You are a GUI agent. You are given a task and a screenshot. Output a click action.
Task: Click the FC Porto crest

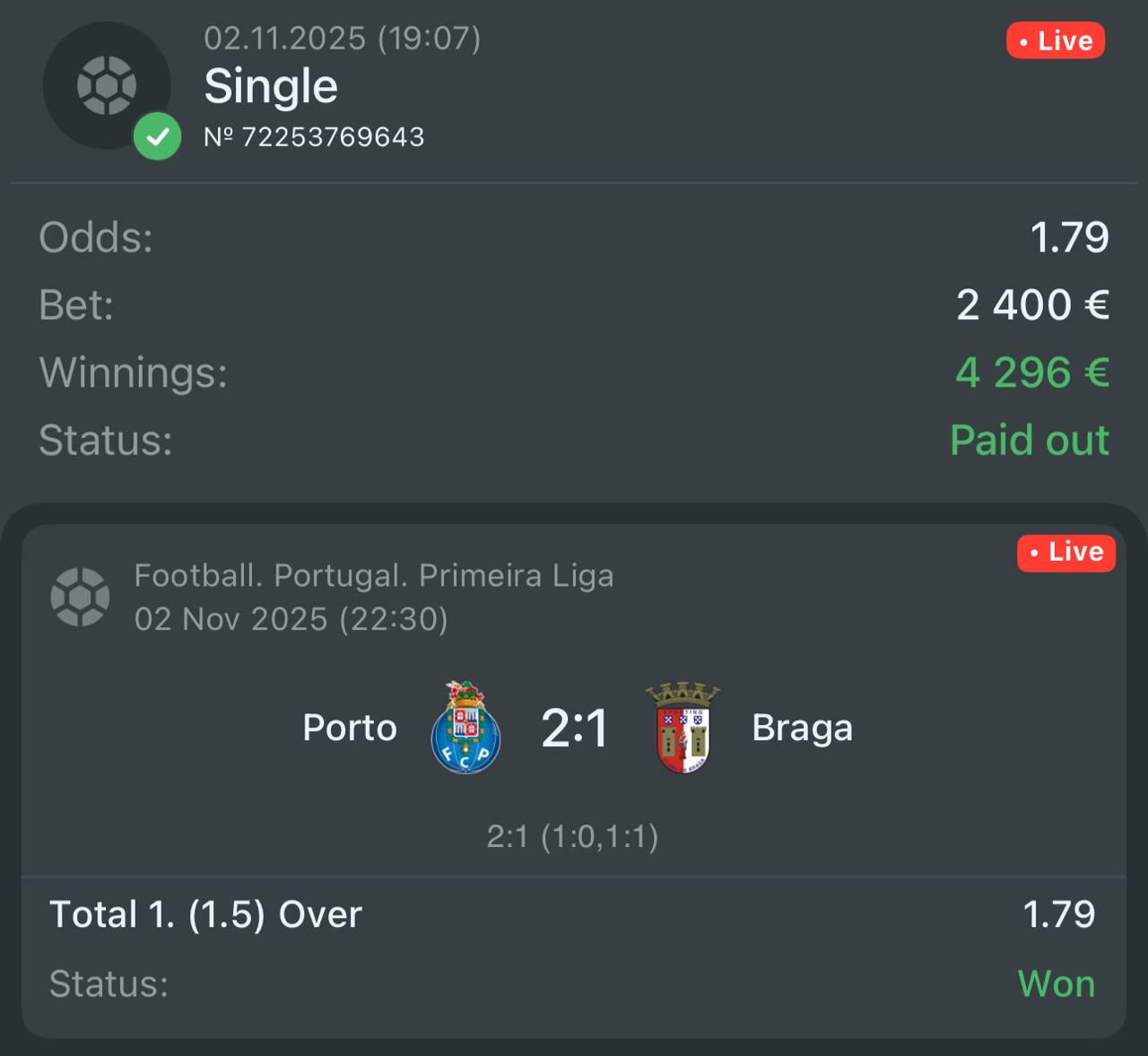pos(465,728)
